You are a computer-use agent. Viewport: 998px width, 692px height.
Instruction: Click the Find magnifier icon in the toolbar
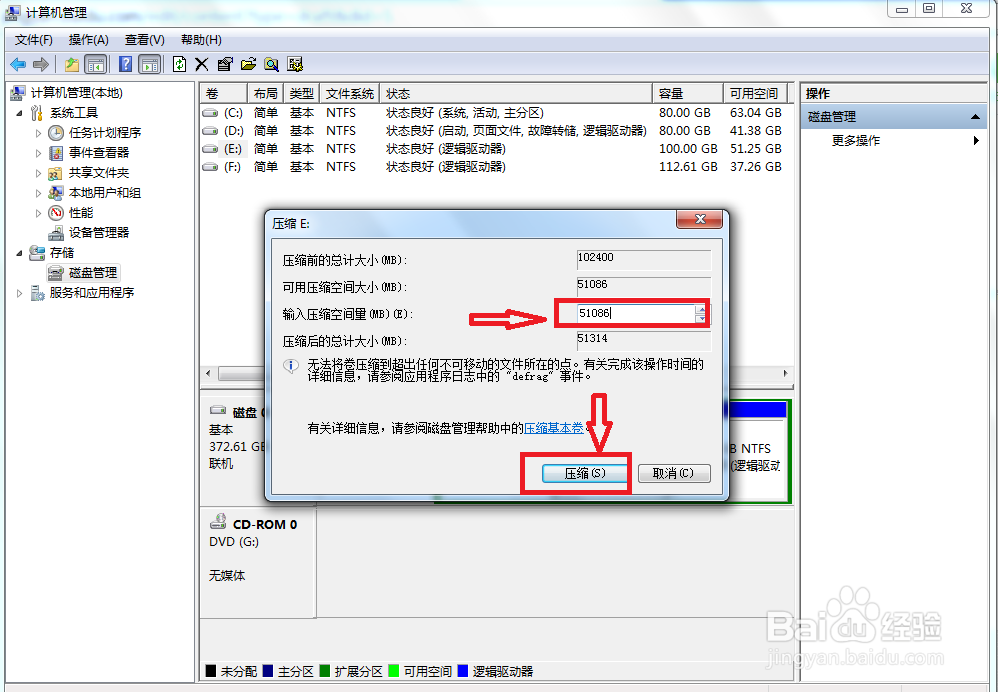[x=271, y=64]
